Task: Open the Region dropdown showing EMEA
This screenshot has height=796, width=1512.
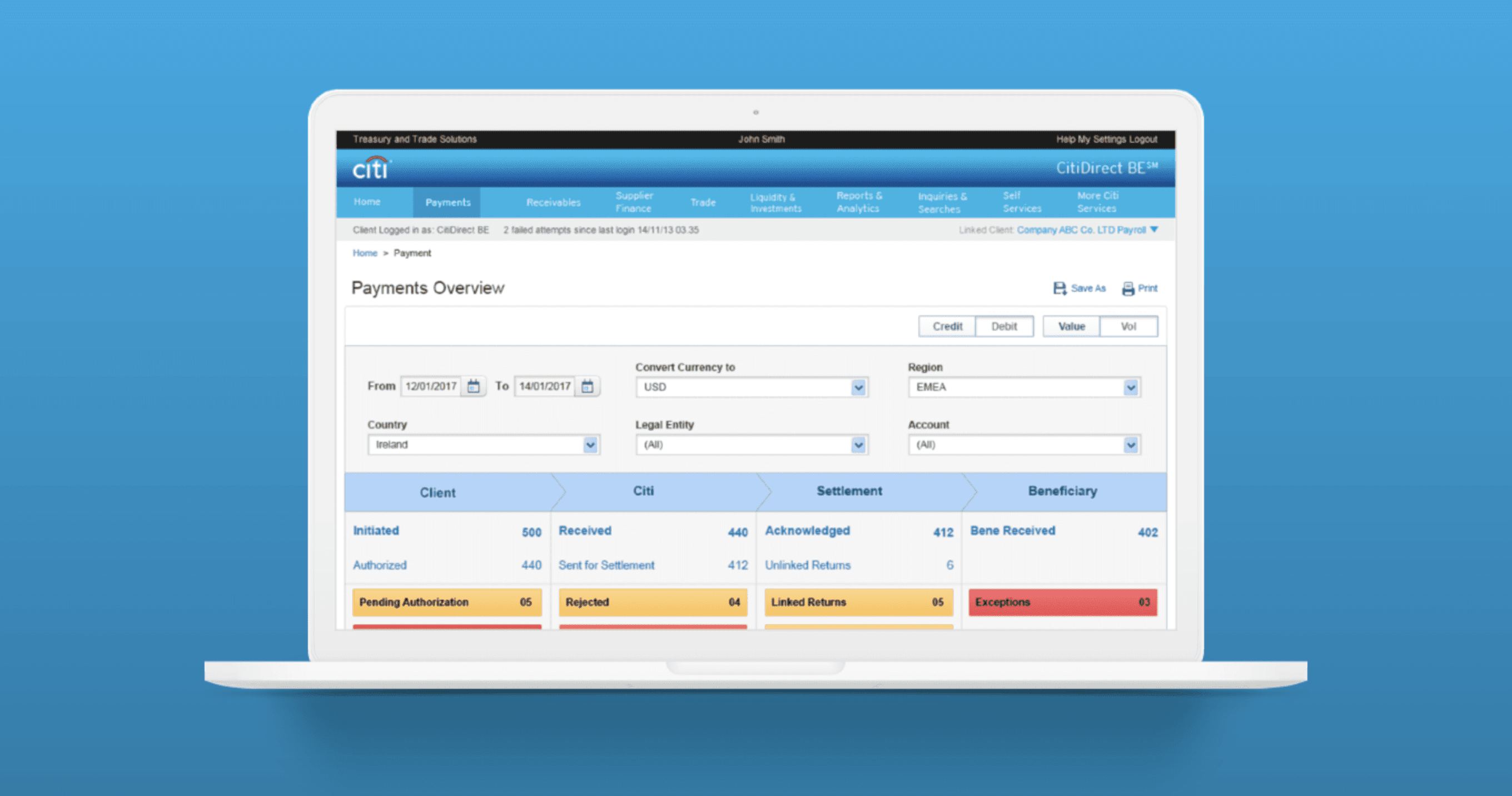Action: [1024, 387]
